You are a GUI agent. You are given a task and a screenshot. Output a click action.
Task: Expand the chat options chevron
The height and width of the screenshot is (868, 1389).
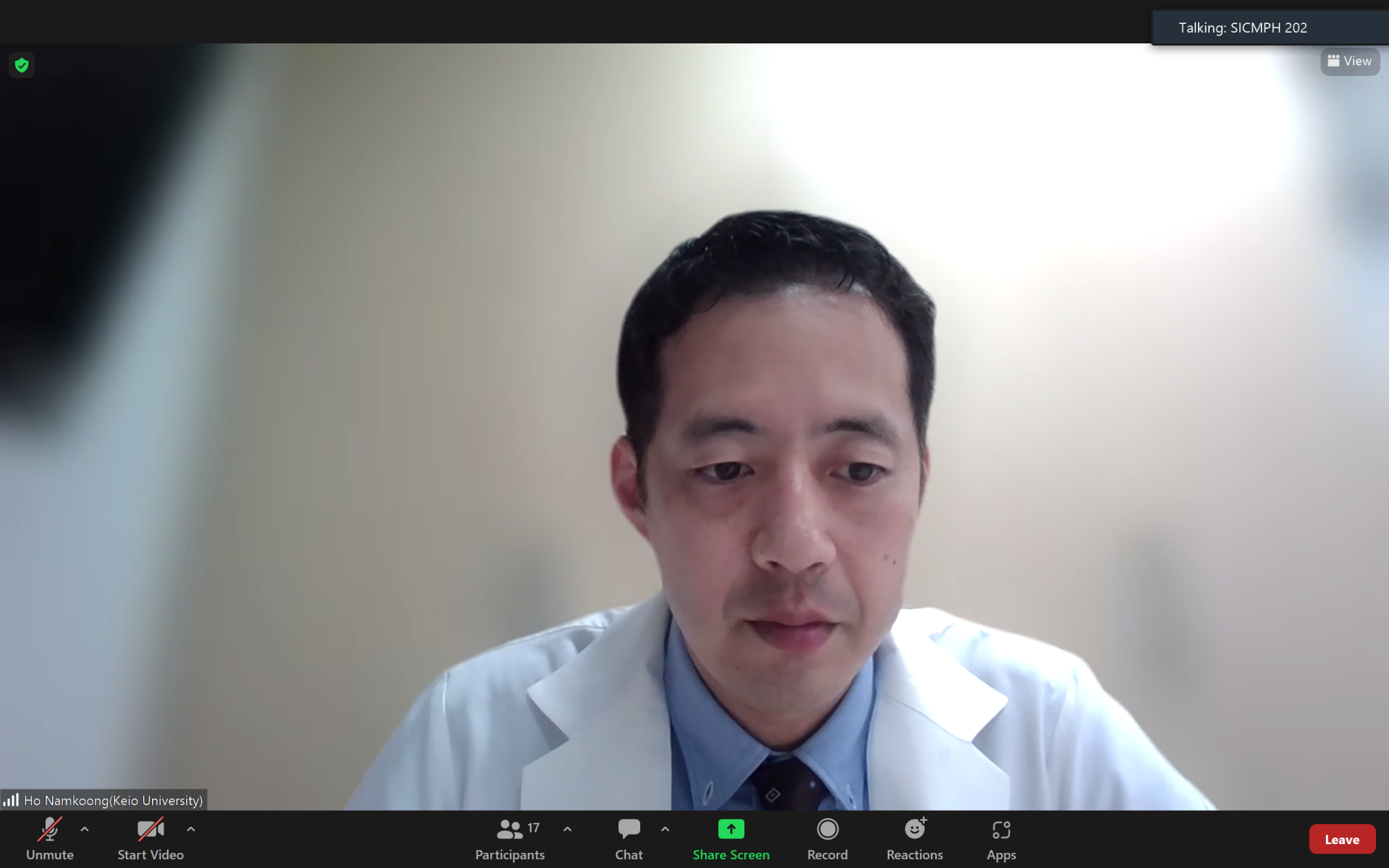[665, 830]
